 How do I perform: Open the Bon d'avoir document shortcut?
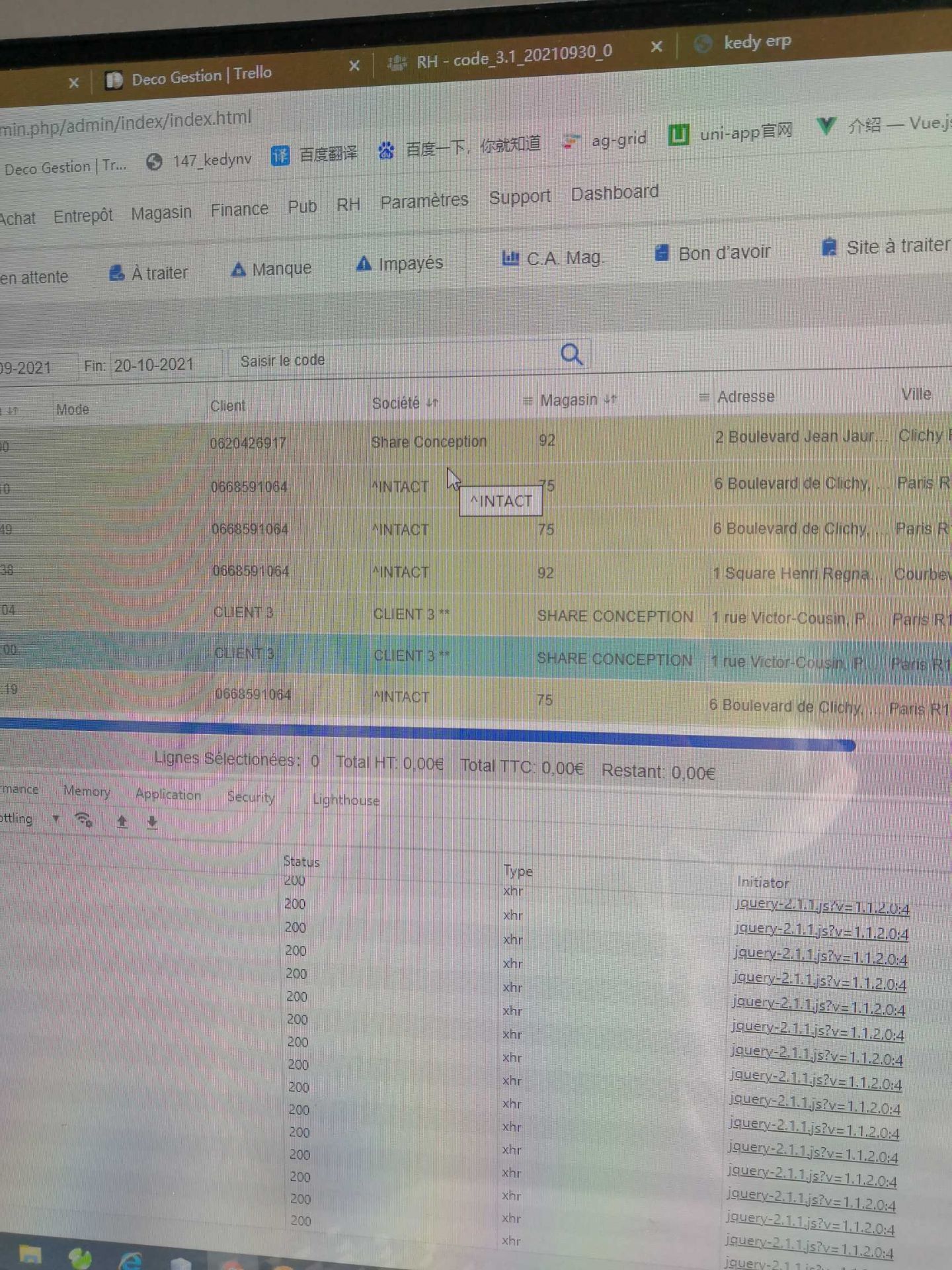coord(661,253)
